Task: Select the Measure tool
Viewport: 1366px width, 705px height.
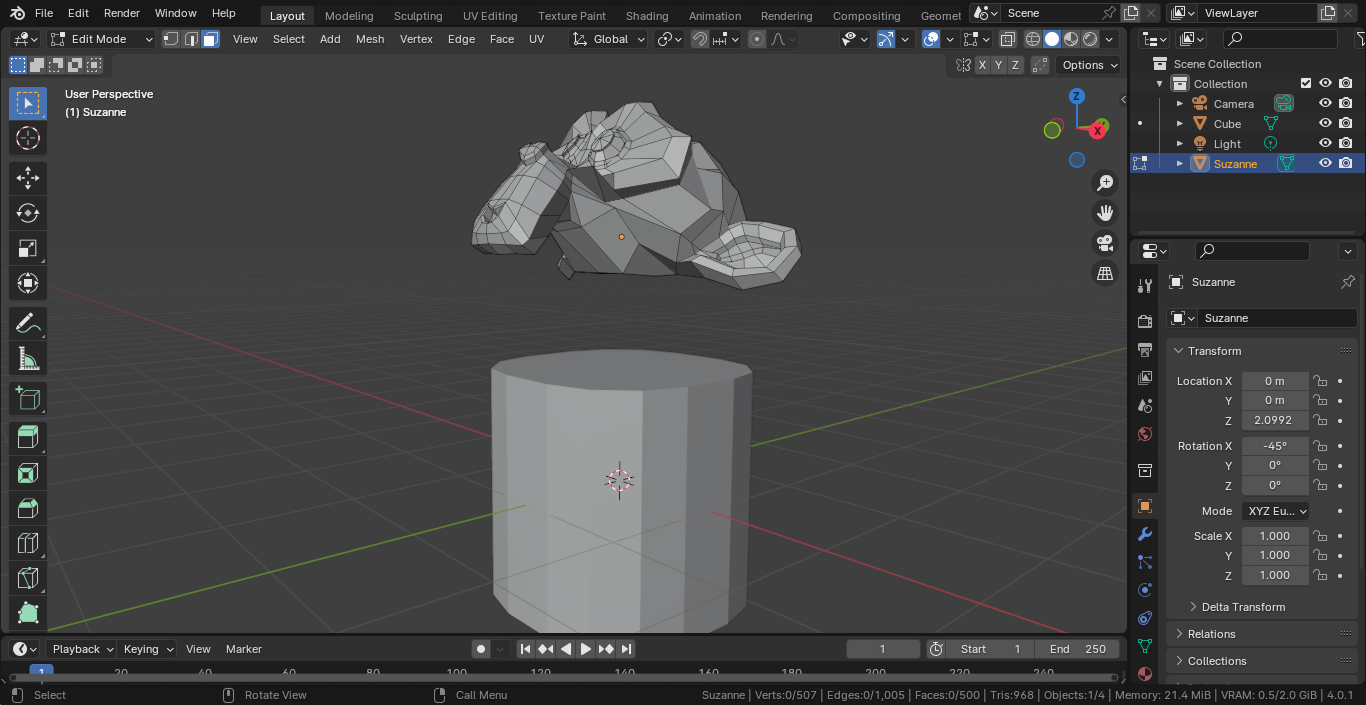Action: (28, 358)
